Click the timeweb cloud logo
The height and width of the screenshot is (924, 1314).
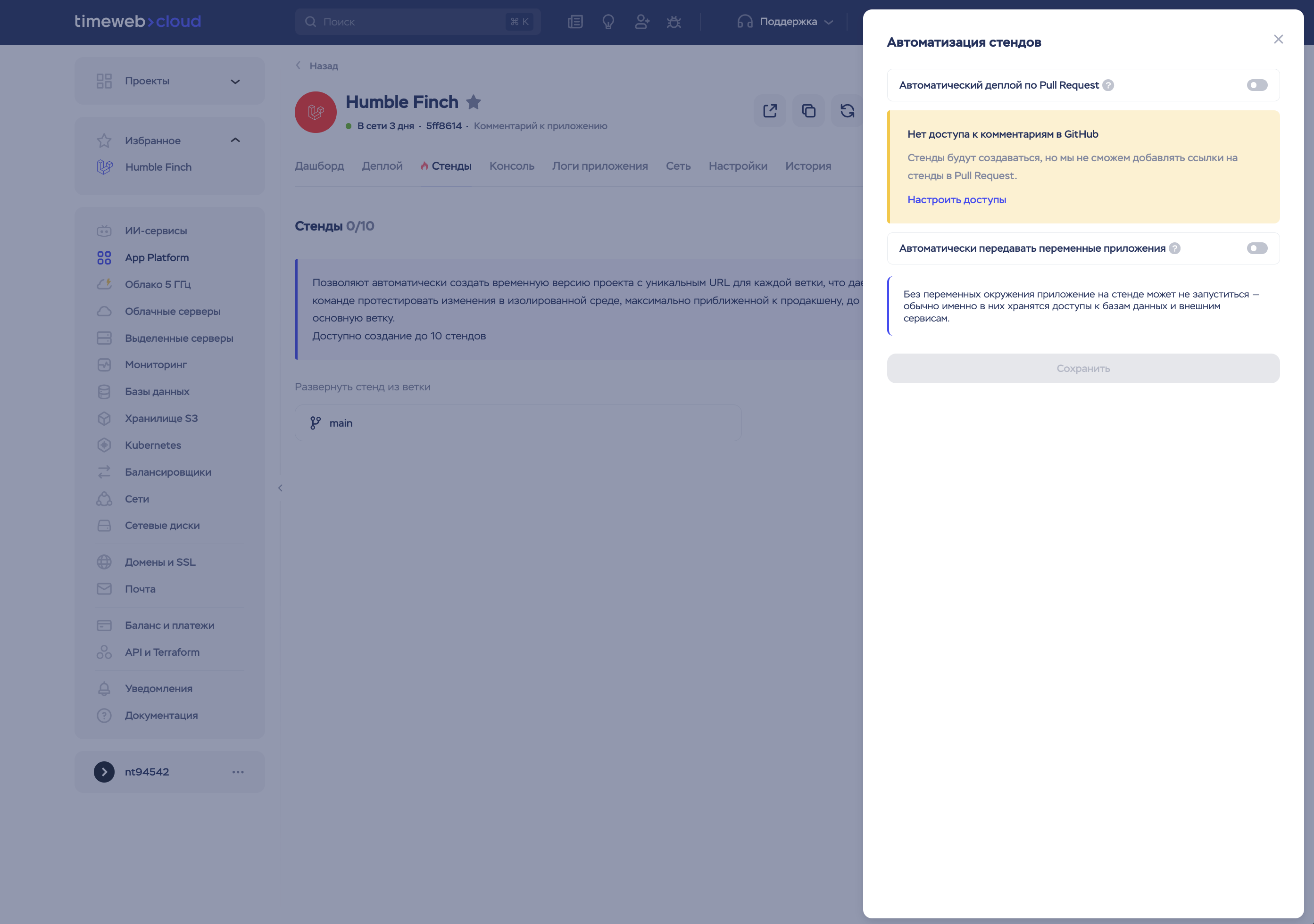137,22
